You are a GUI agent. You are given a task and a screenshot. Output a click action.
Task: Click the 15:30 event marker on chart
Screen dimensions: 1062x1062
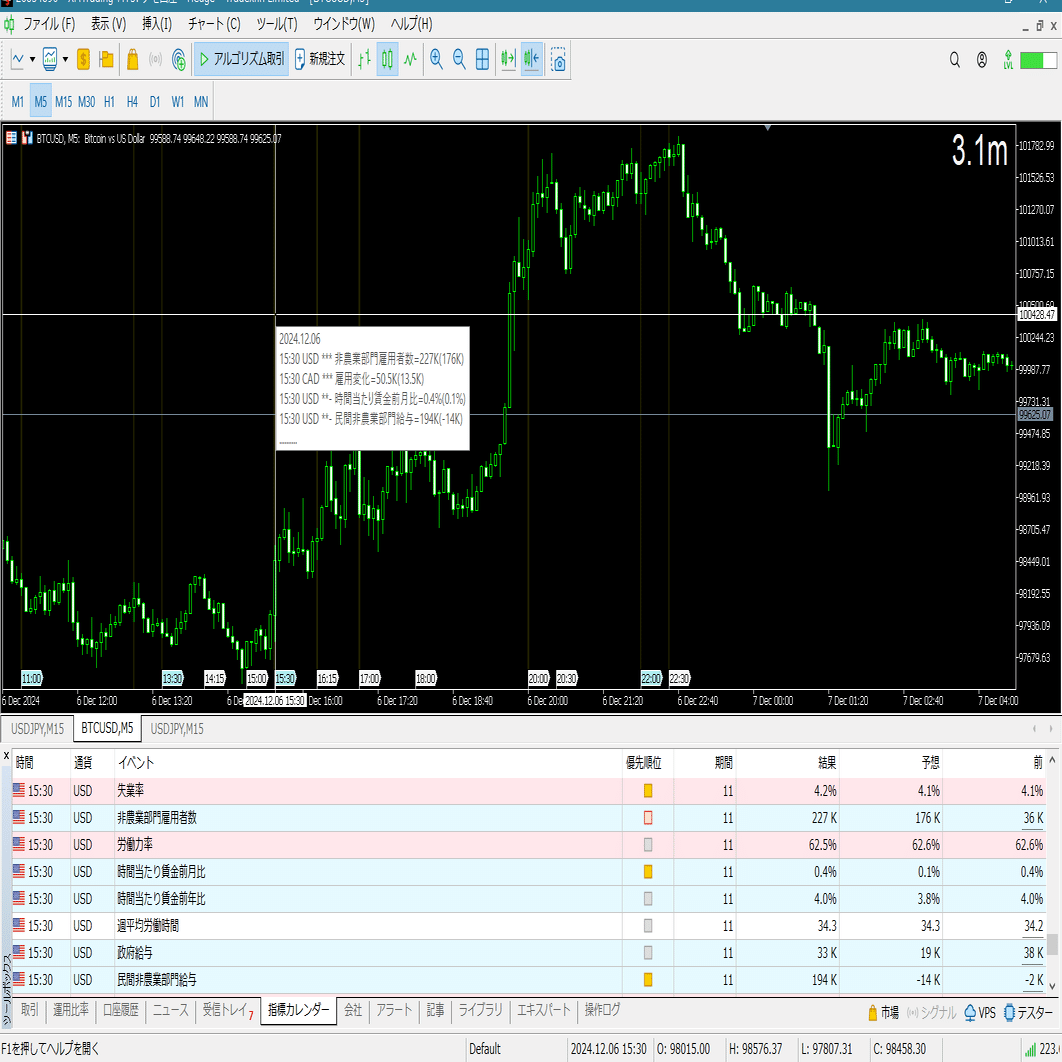click(x=285, y=678)
